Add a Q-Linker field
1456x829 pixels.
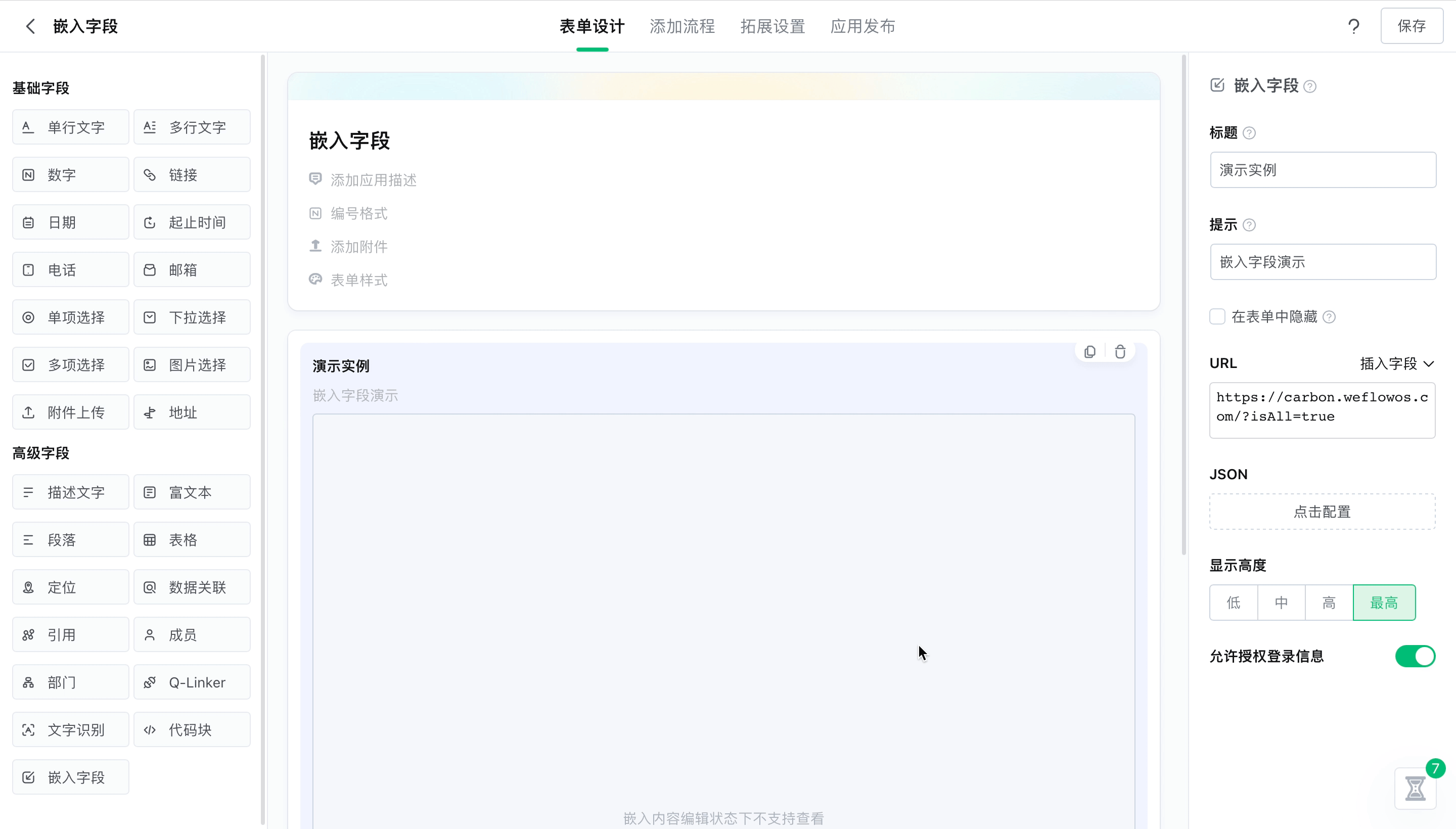[x=192, y=682]
